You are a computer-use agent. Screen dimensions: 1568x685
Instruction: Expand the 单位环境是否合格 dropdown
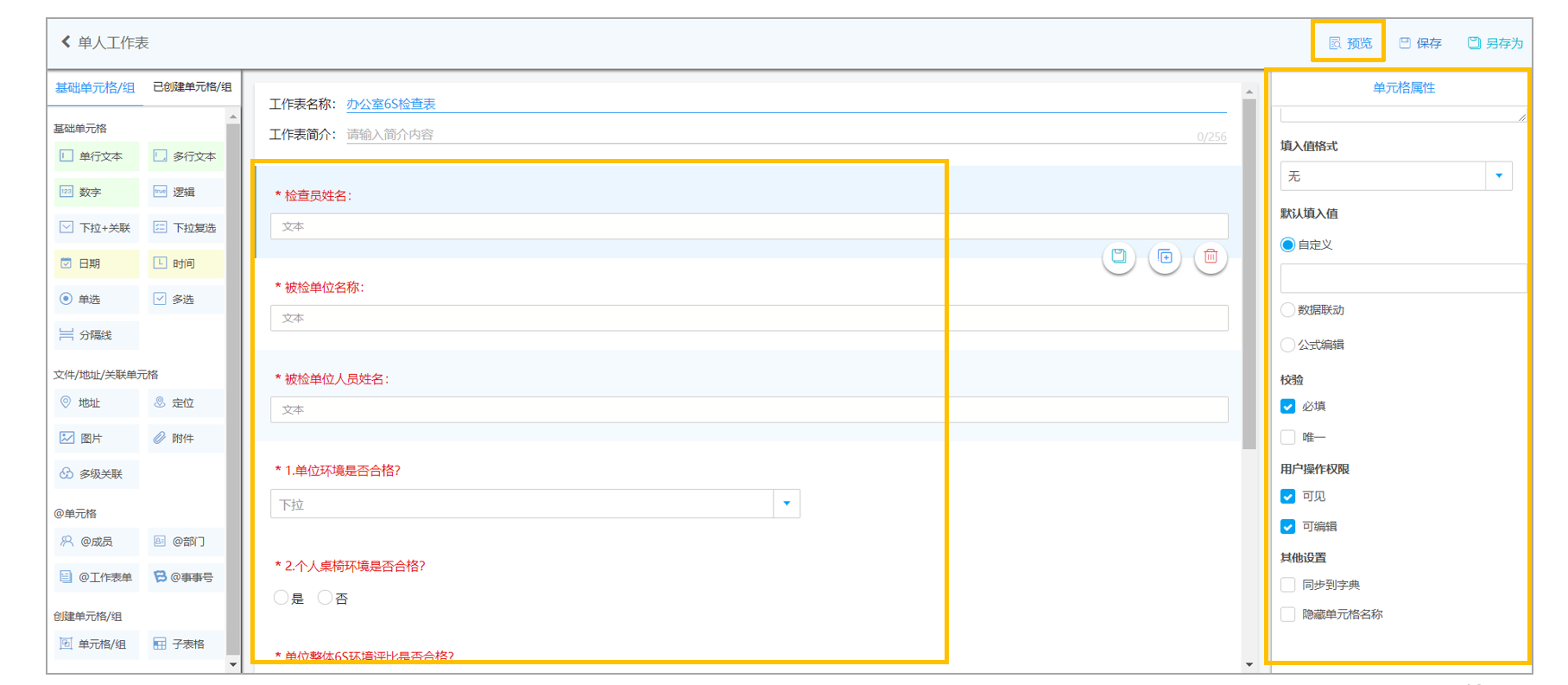click(x=535, y=504)
